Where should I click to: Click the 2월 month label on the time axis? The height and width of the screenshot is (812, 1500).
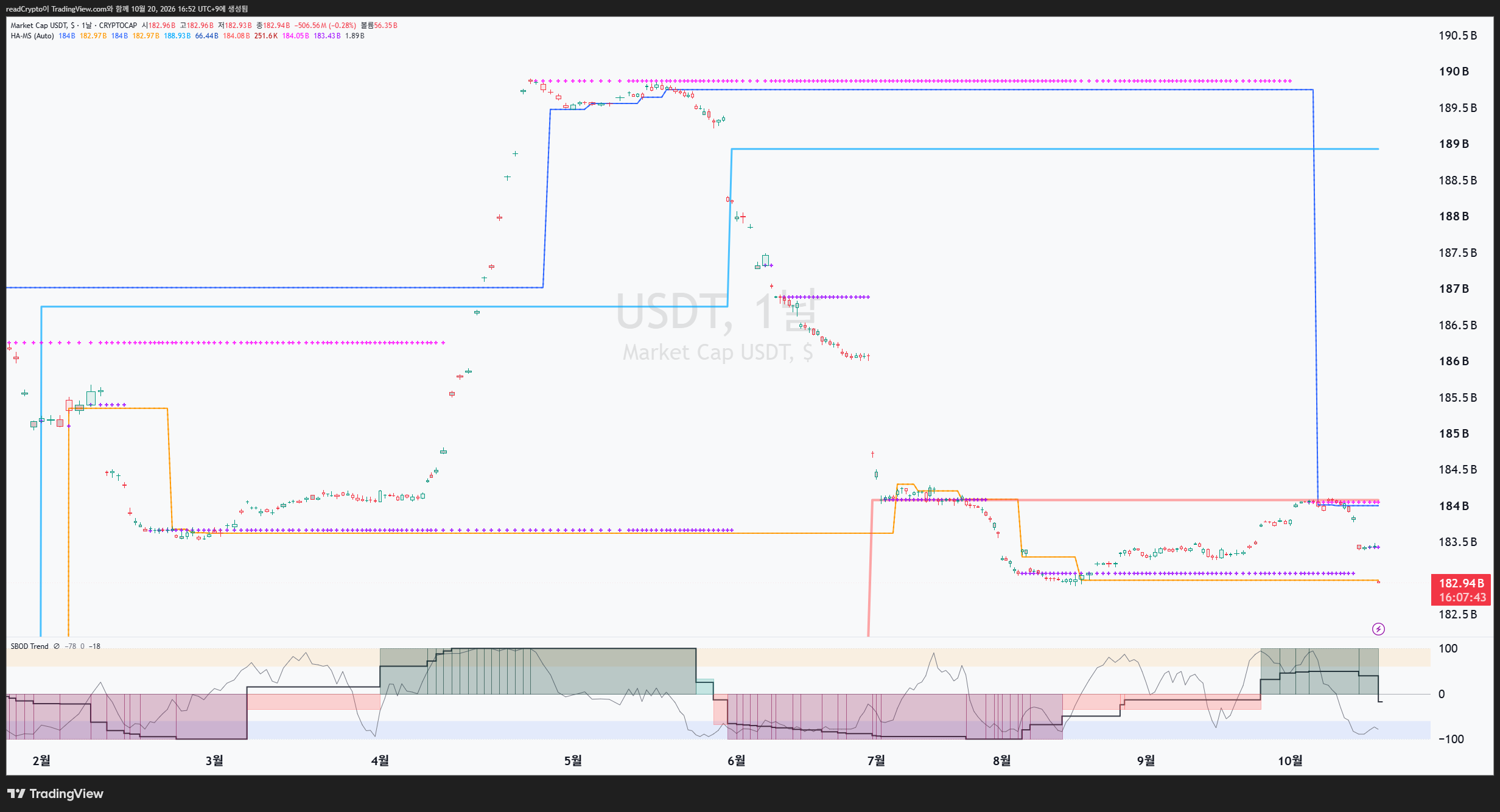(41, 760)
